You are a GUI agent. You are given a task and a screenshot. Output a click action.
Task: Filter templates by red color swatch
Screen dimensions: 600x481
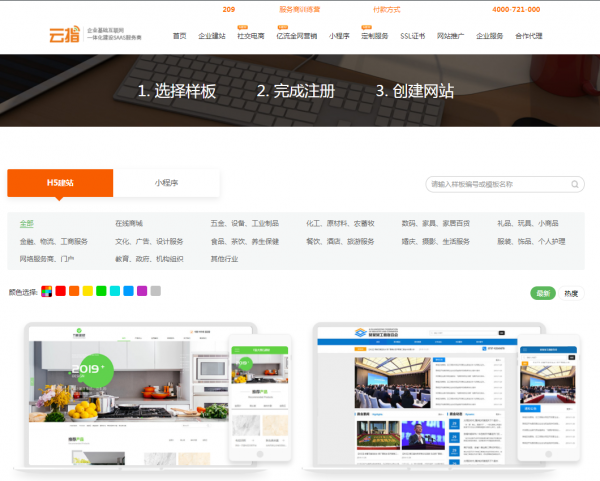tap(60, 291)
